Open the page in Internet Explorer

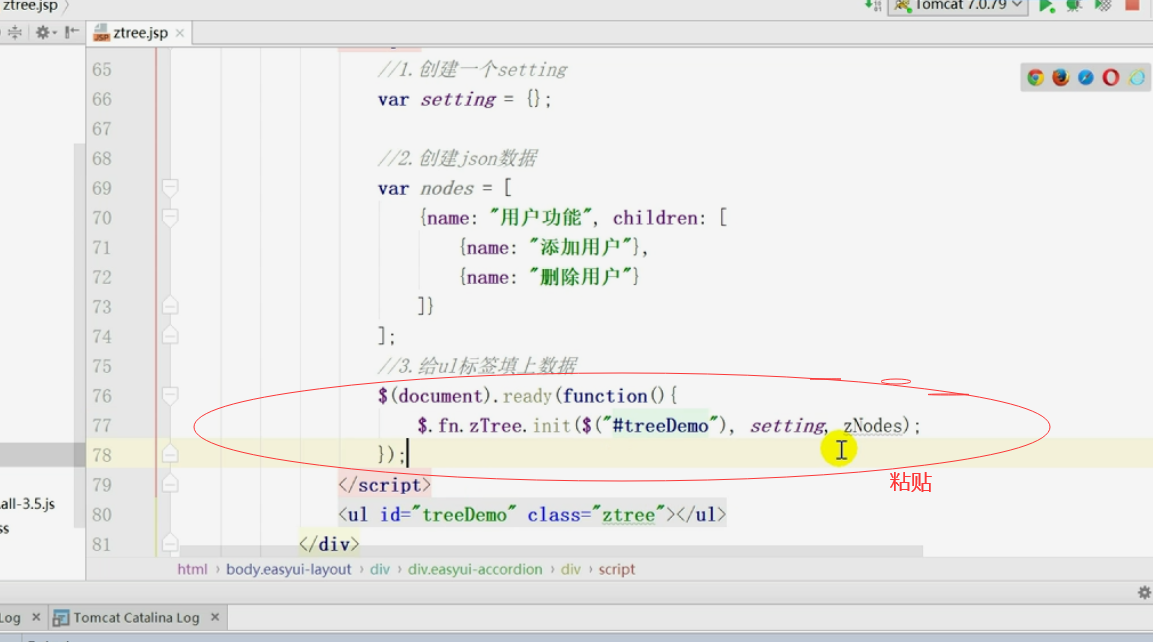(1136, 77)
